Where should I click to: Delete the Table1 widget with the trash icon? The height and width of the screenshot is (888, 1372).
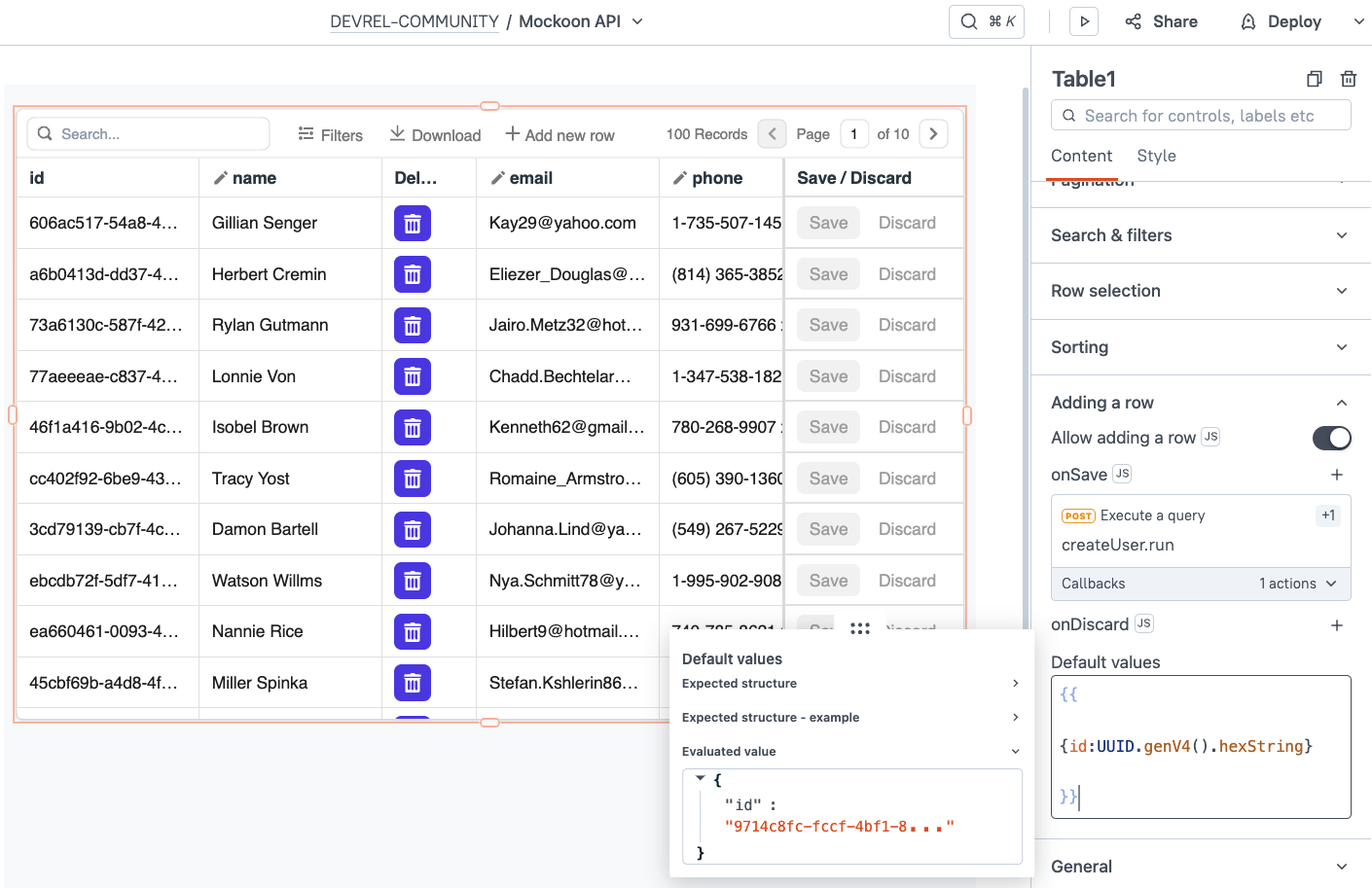point(1349,79)
